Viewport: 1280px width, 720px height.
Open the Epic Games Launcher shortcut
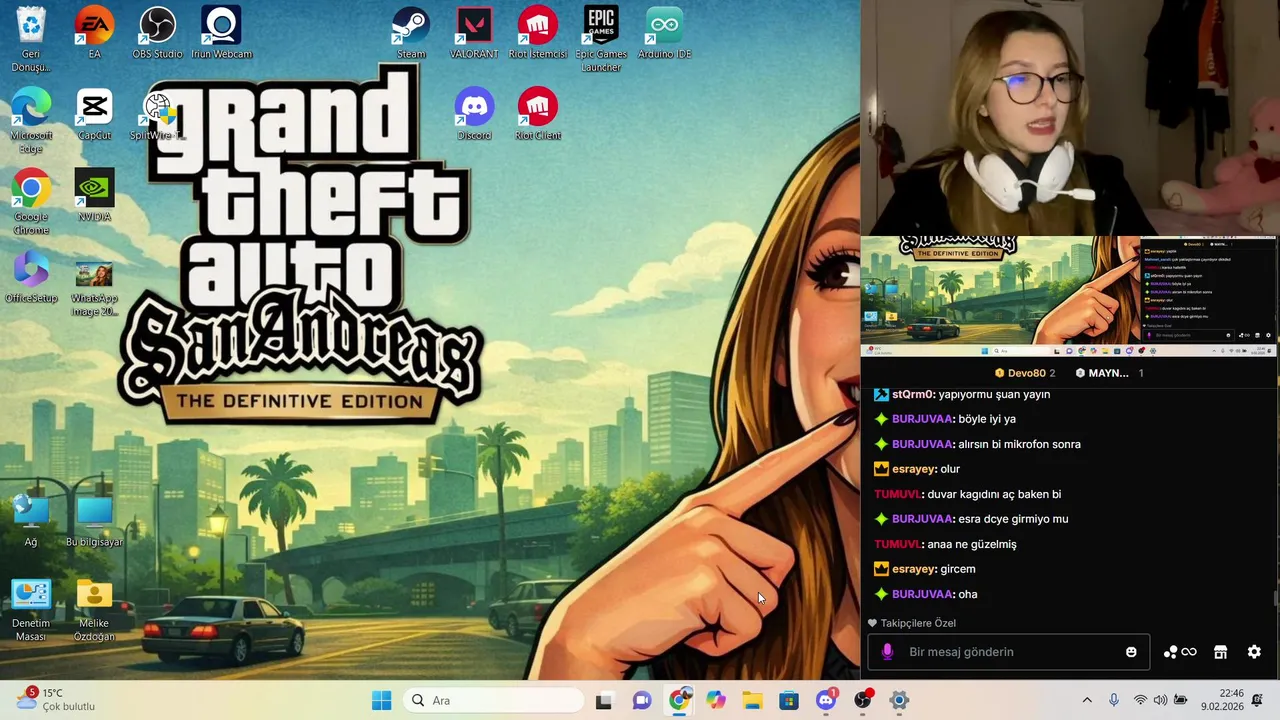601,38
